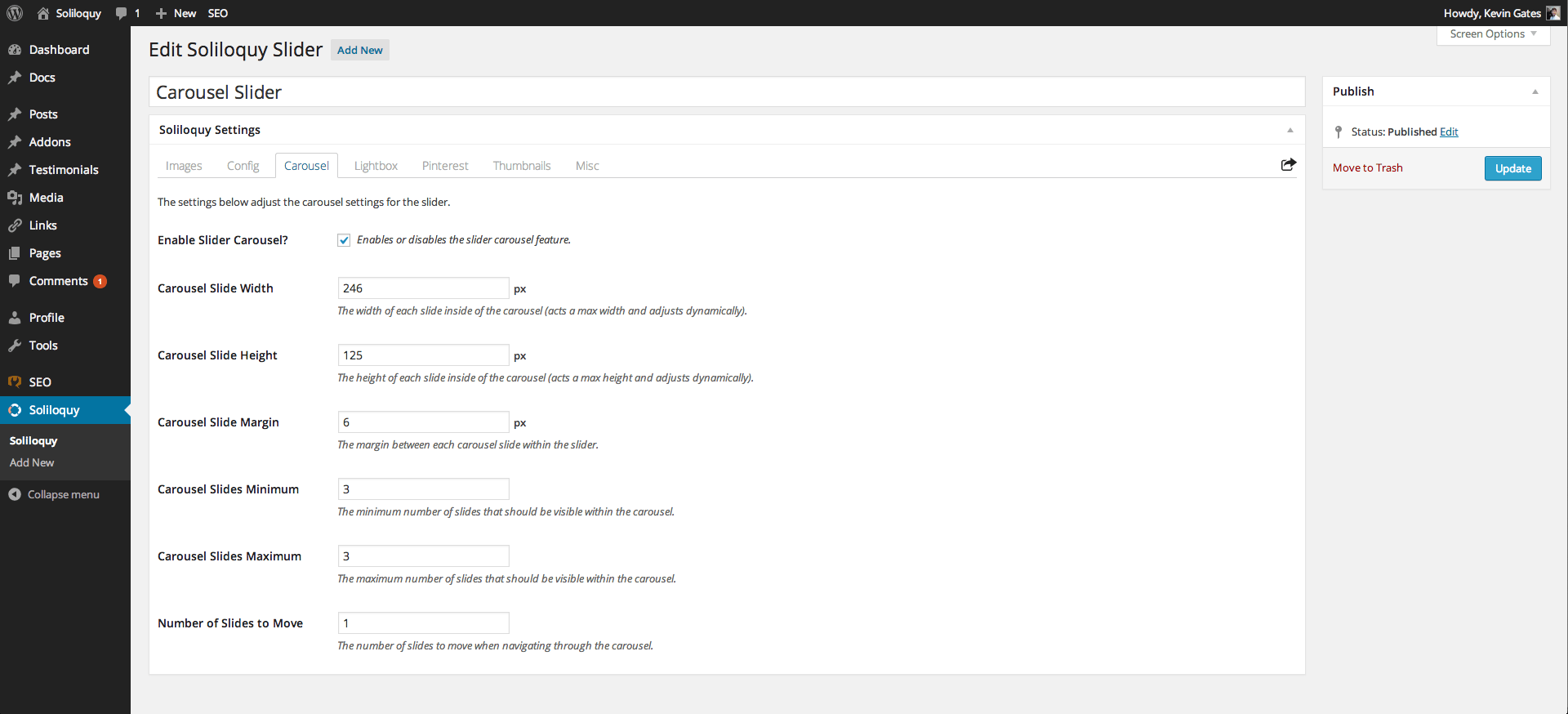
Task: Click the plus New icon in admin bar
Action: (x=161, y=13)
